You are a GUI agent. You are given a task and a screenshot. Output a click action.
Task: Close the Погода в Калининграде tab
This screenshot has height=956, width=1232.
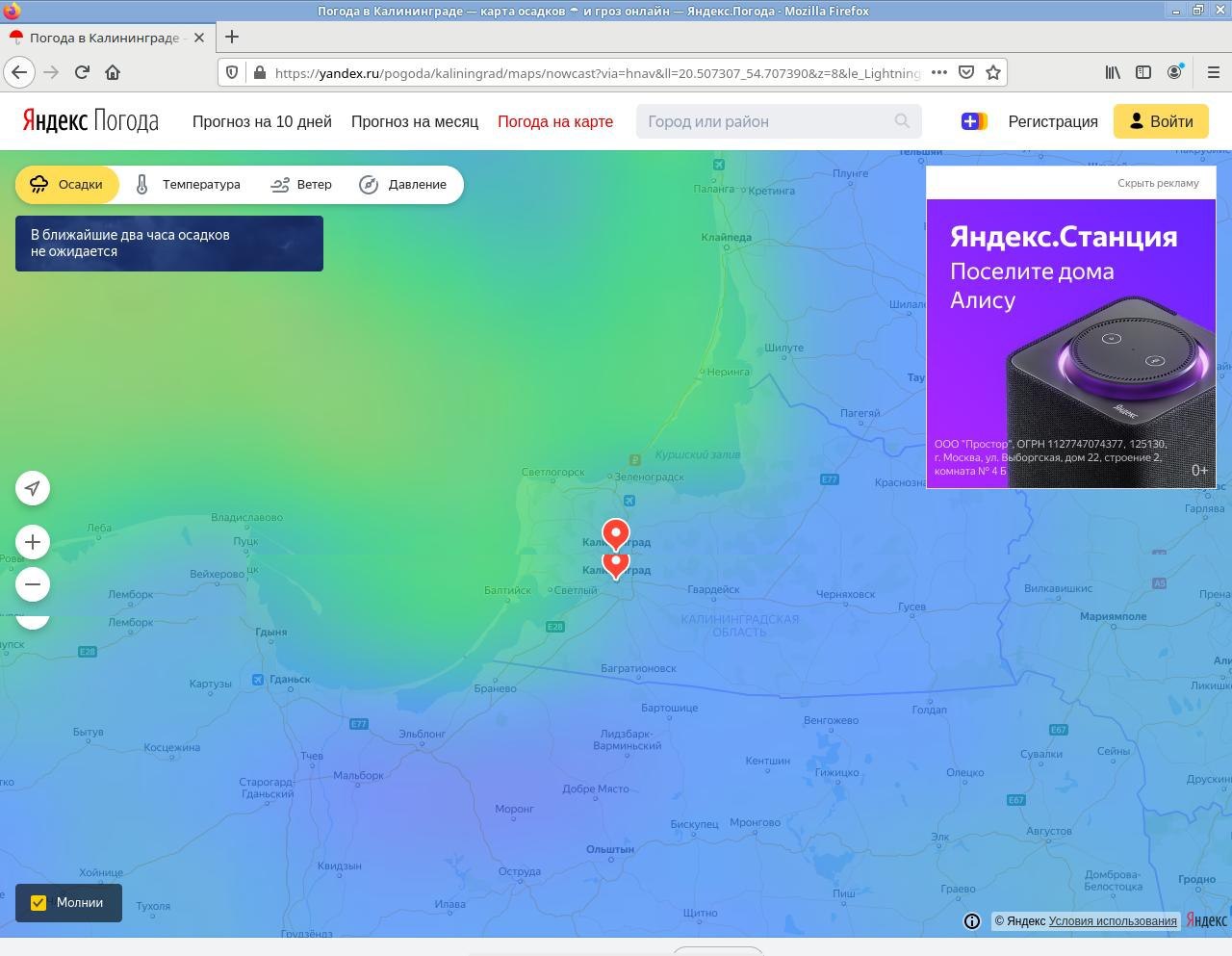pyautogui.click(x=198, y=38)
